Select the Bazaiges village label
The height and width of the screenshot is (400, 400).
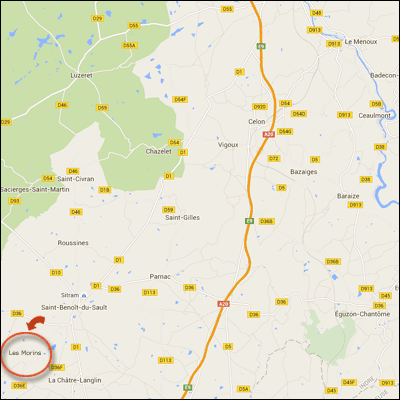pos(304,172)
